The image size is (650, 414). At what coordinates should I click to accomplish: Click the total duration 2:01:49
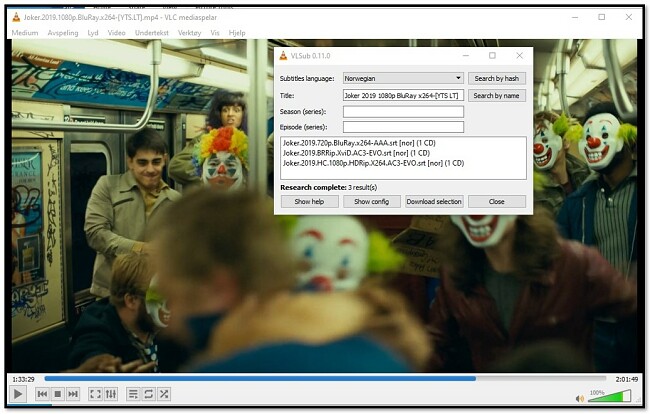point(626,379)
